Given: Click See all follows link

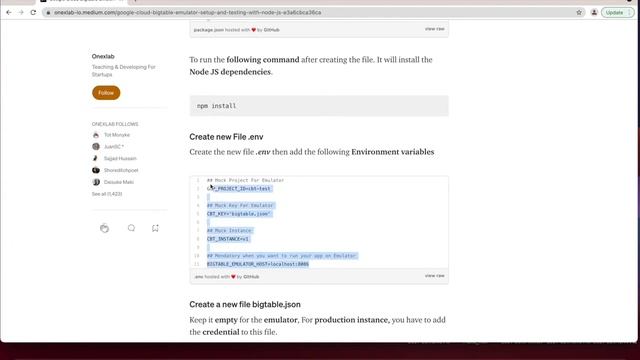Looking at the screenshot, I should pos(107,194).
